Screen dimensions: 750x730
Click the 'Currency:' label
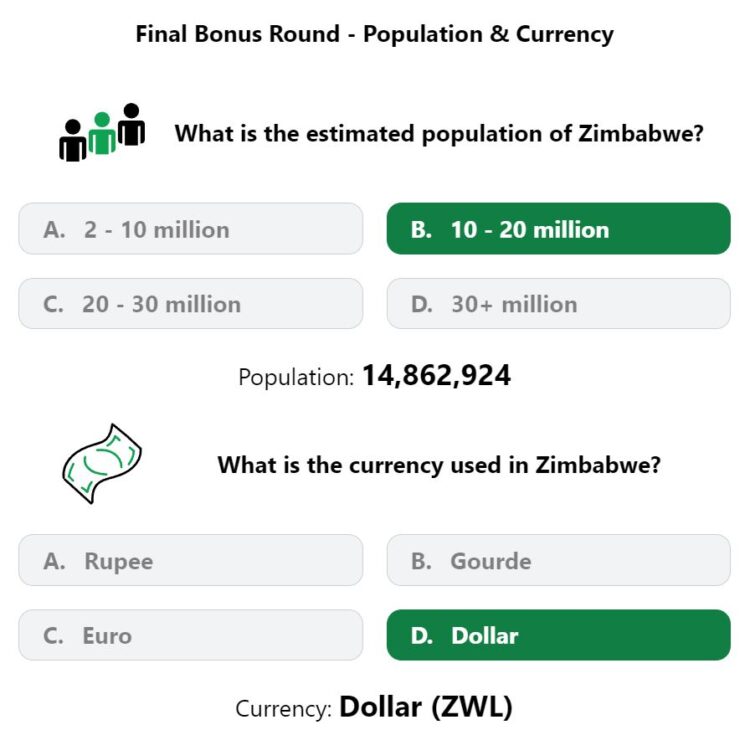pos(284,709)
